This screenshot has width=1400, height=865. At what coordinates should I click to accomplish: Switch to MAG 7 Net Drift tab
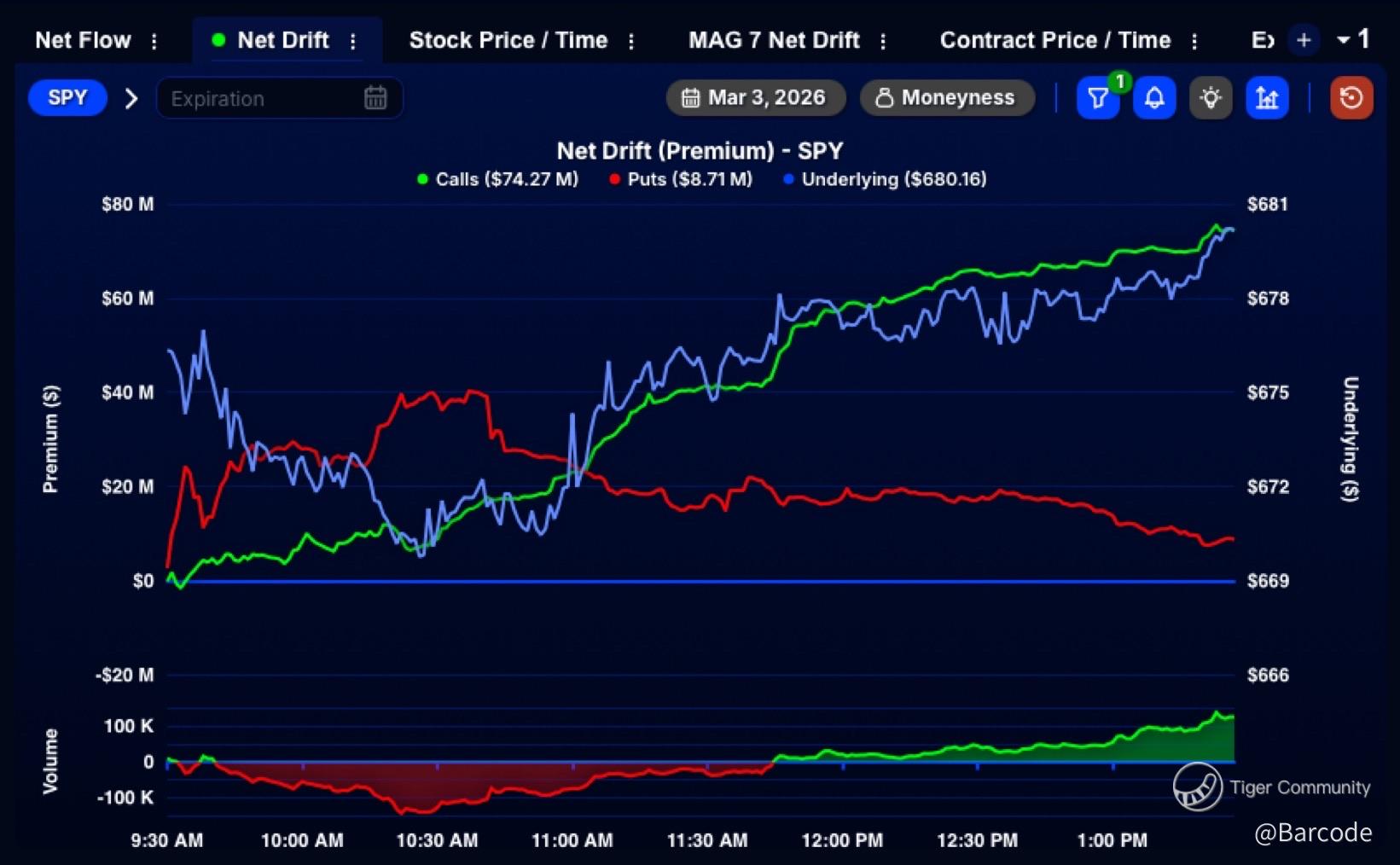[774, 40]
